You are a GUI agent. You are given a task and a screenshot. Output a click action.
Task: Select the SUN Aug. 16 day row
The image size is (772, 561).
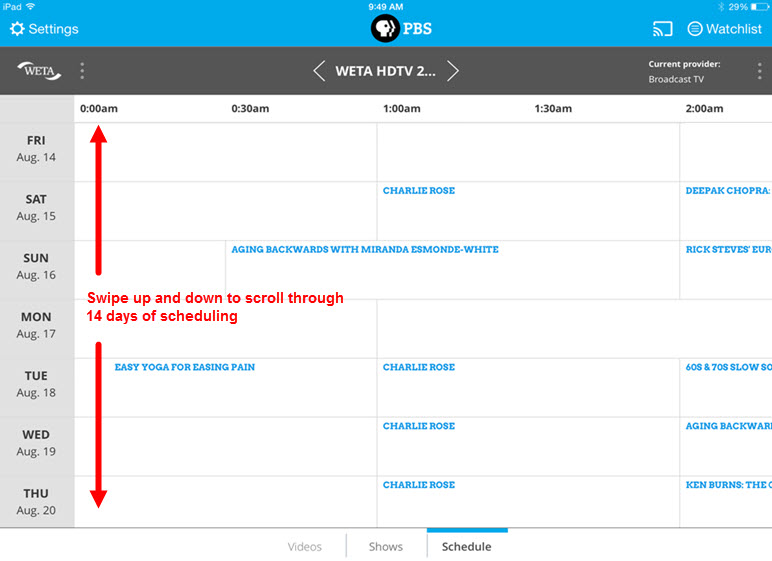click(x=37, y=269)
